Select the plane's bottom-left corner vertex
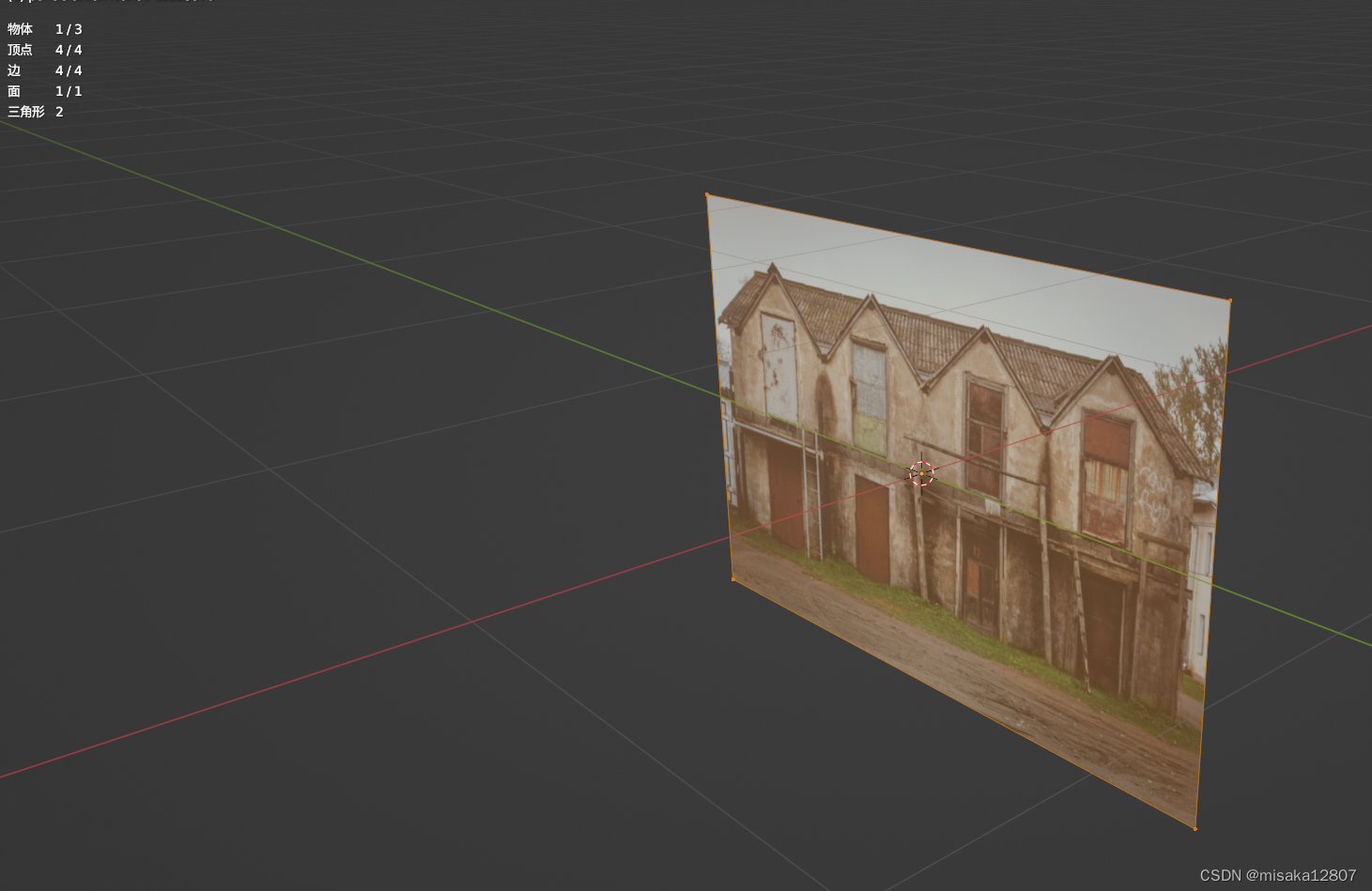This screenshot has height=891, width=1372. pyautogui.click(x=733, y=579)
